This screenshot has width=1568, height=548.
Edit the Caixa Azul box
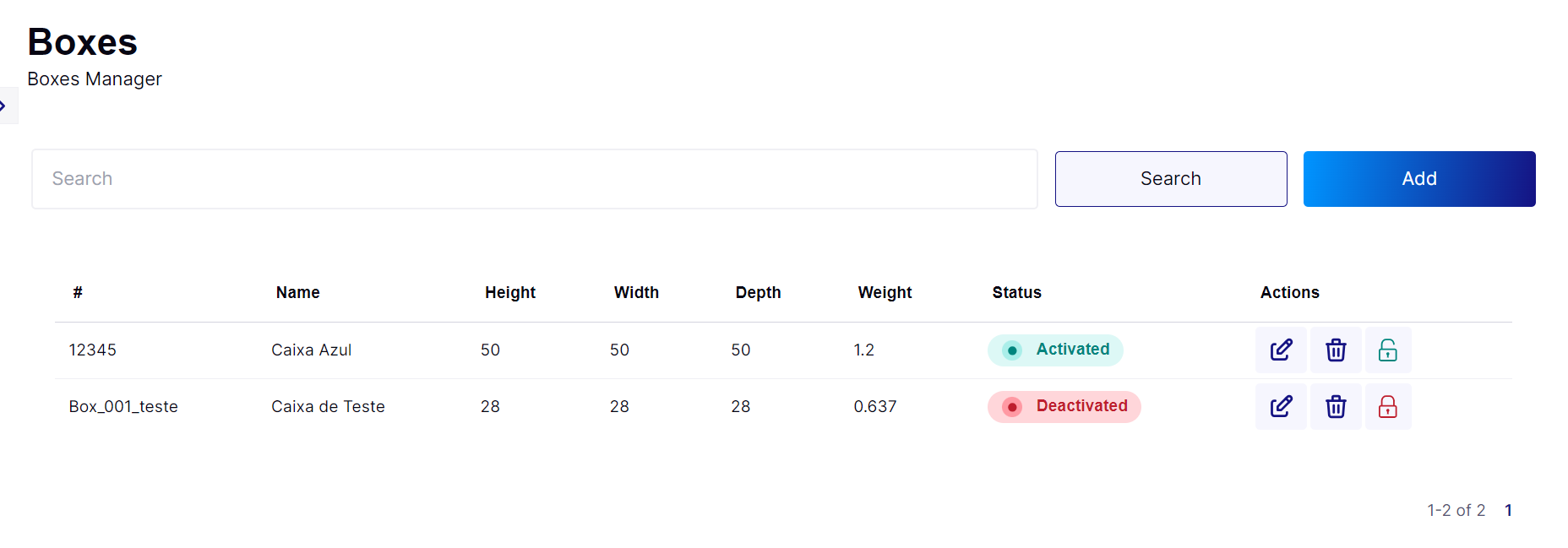tap(1281, 350)
